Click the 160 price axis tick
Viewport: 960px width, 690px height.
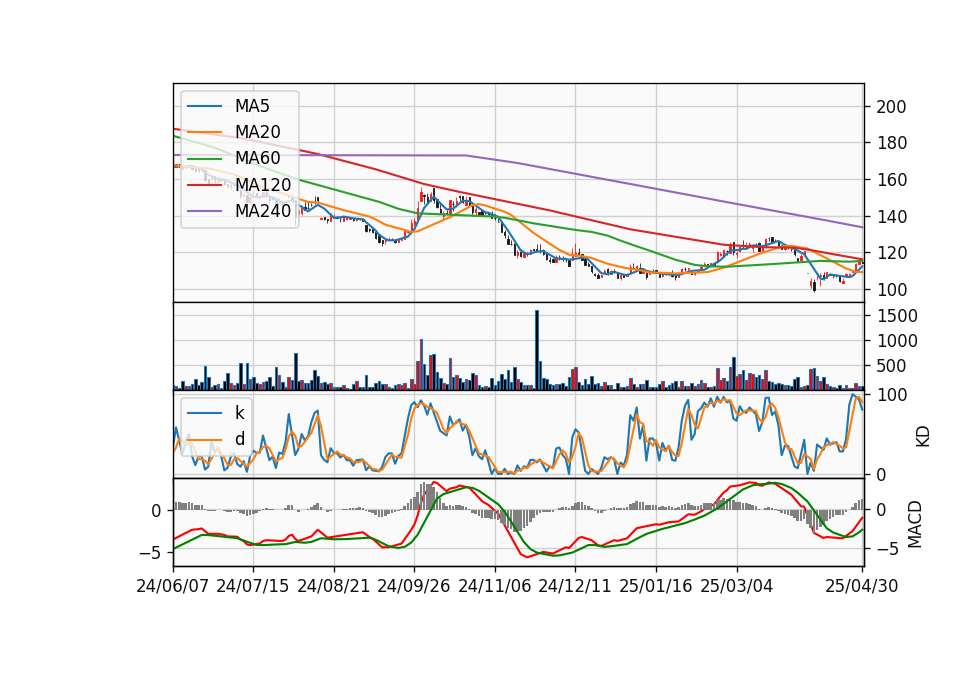point(891,180)
